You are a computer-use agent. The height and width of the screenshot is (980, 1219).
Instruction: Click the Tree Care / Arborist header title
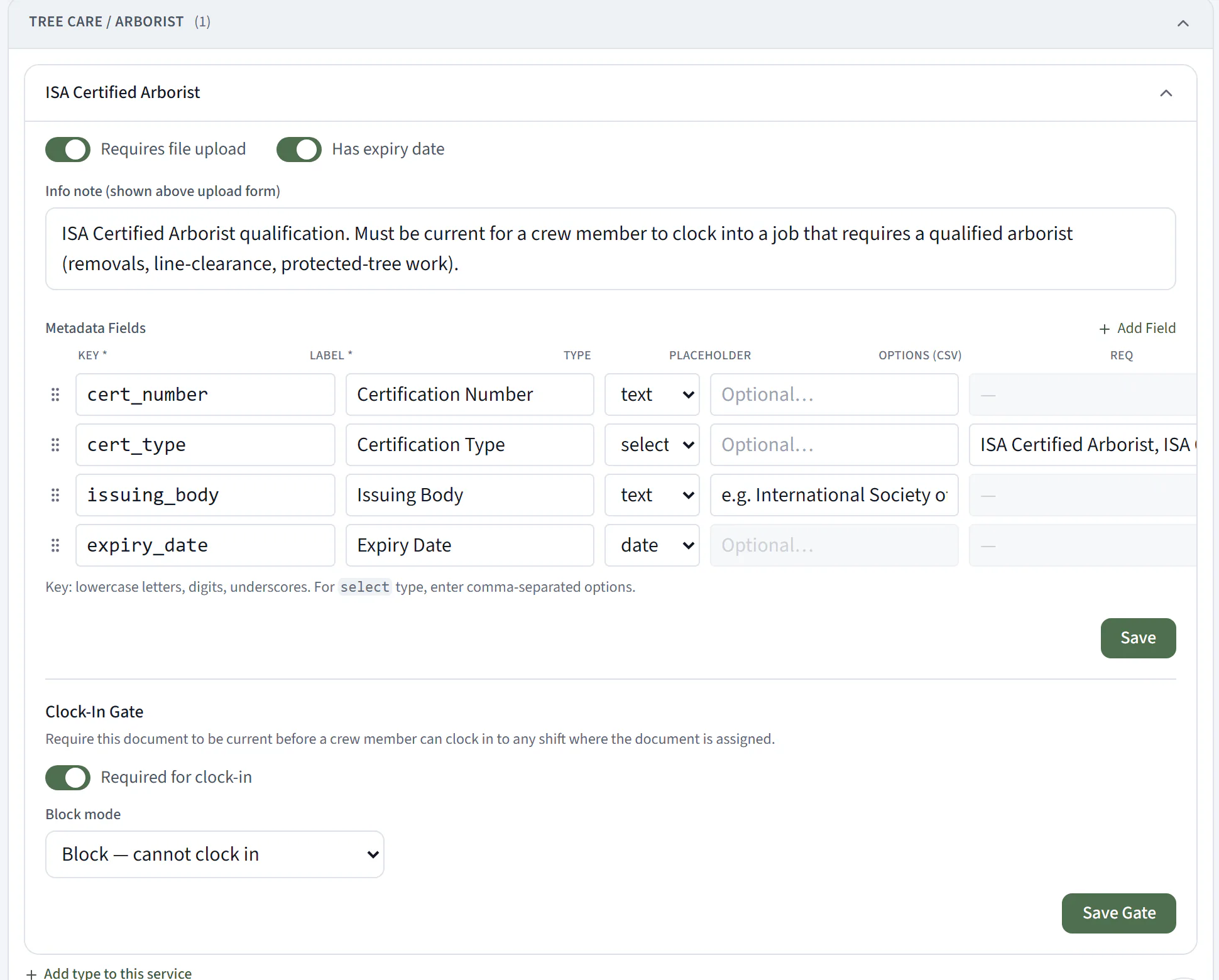106,21
